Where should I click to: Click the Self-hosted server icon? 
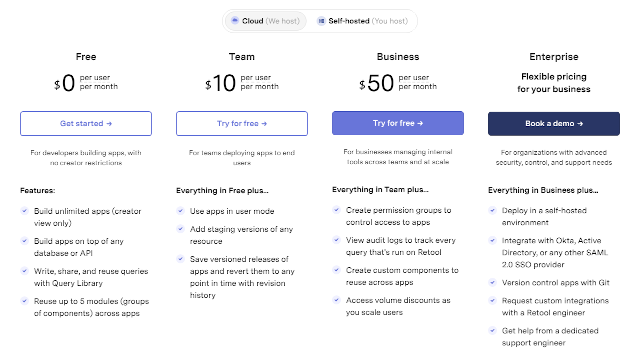[321, 21]
